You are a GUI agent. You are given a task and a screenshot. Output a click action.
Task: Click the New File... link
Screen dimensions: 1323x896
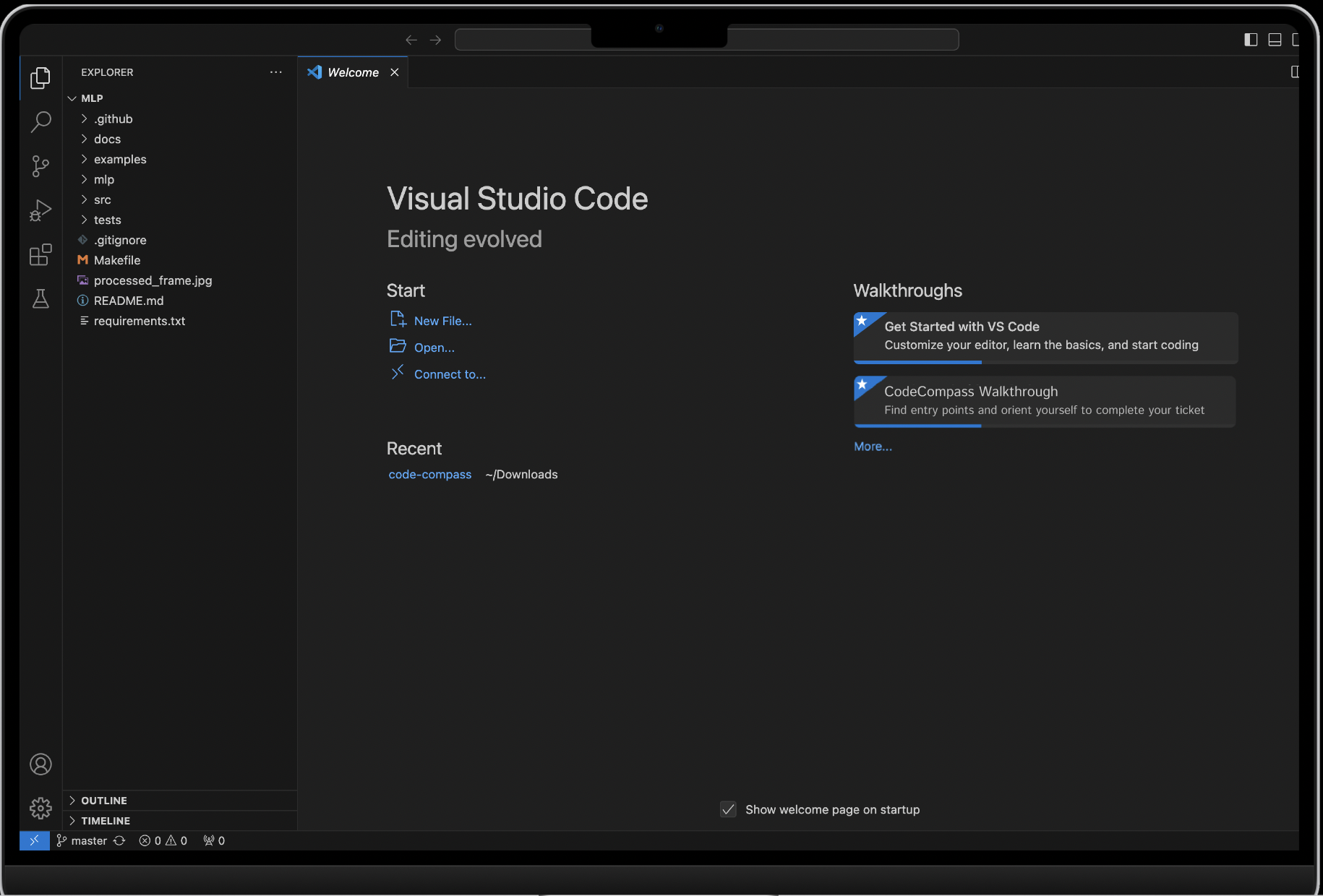pyautogui.click(x=442, y=321)
